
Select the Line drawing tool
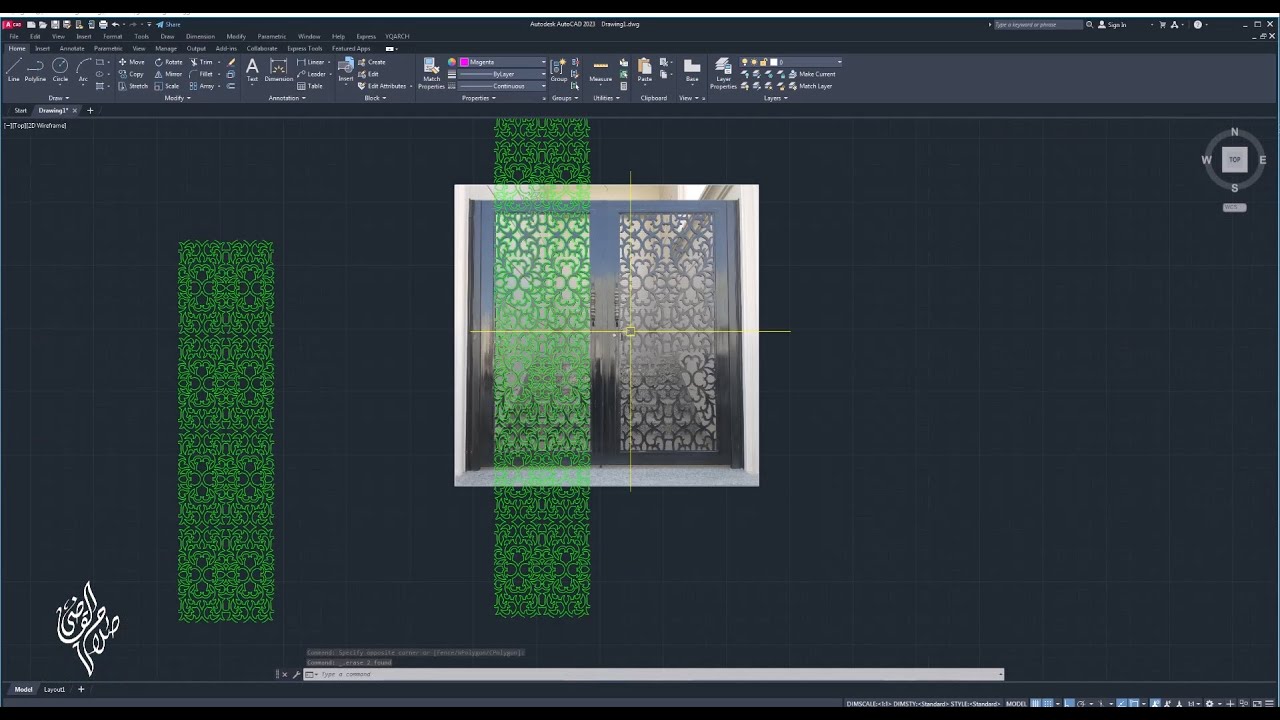tap(14, 70)
